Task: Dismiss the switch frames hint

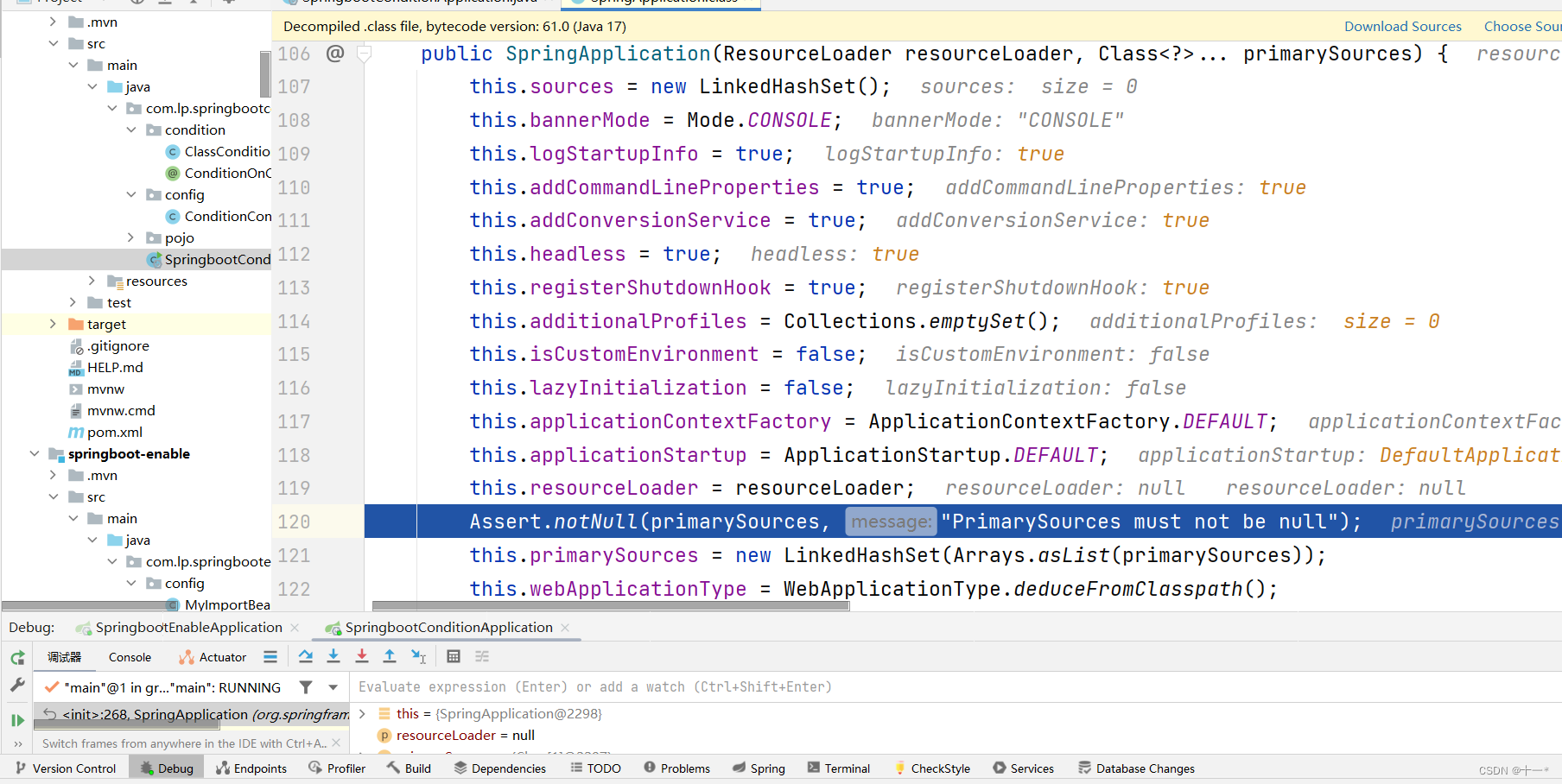Action: [336, 743]
